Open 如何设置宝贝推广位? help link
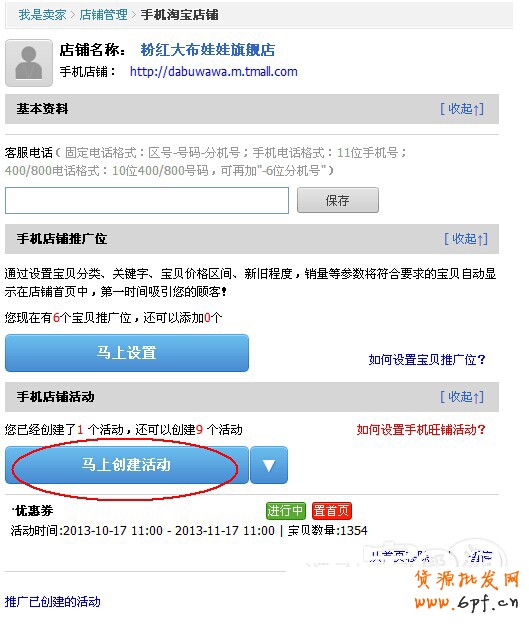 tap(427, 360)
